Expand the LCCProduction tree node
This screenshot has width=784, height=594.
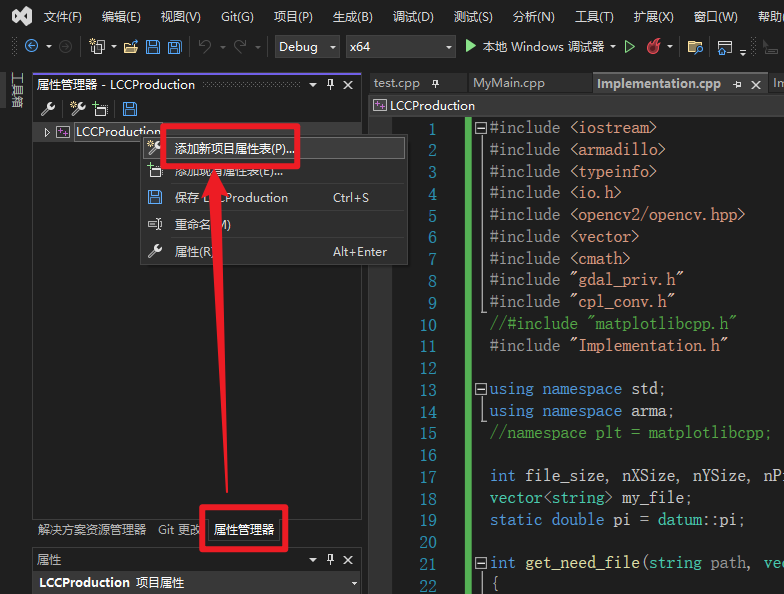[47, 132]
